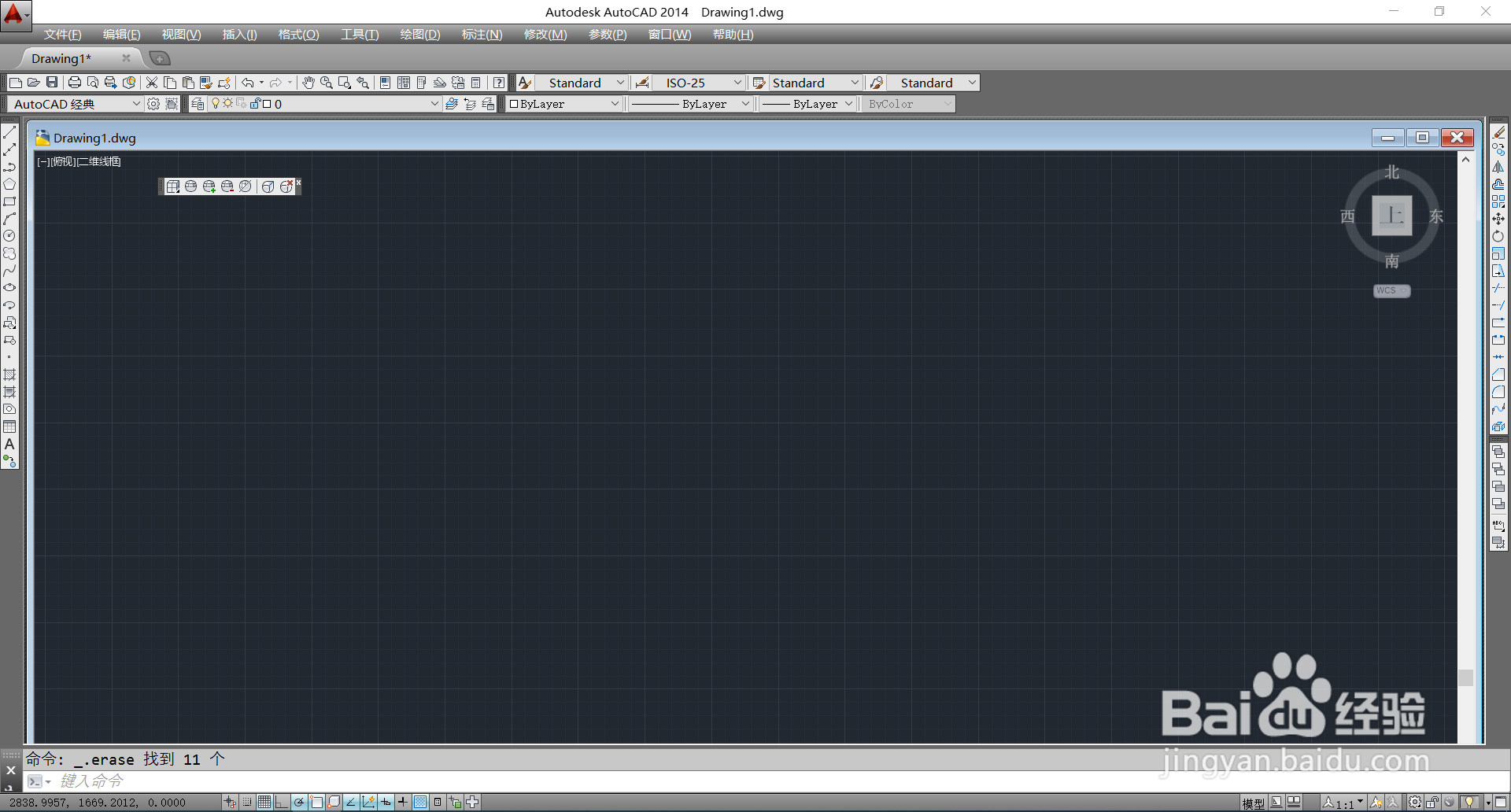
Task: Click the Cut scissors icon
Action: pyautogui.click(x=152, y=83)
